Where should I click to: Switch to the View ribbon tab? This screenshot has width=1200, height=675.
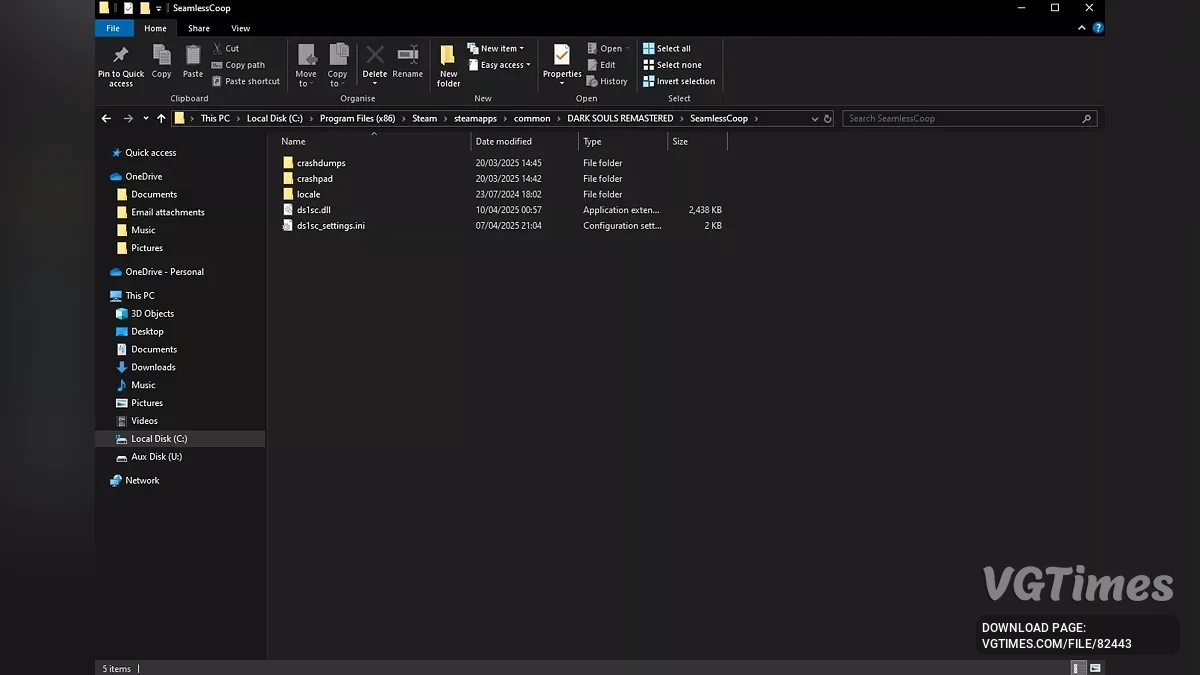tap(240, 28)
